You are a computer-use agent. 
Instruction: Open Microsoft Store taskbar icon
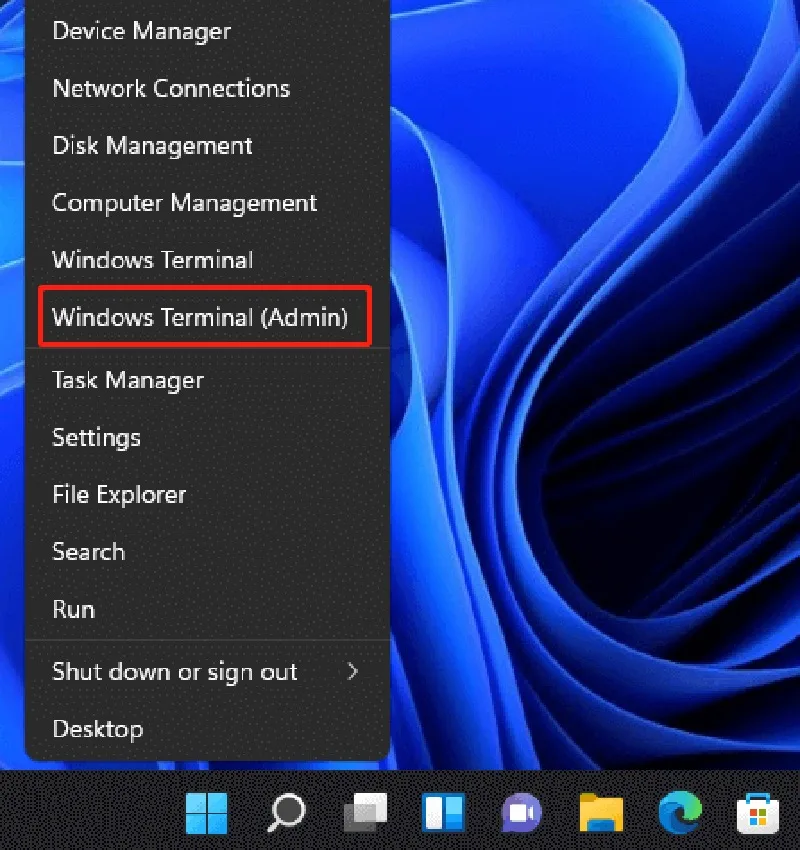tap(758, 813)
